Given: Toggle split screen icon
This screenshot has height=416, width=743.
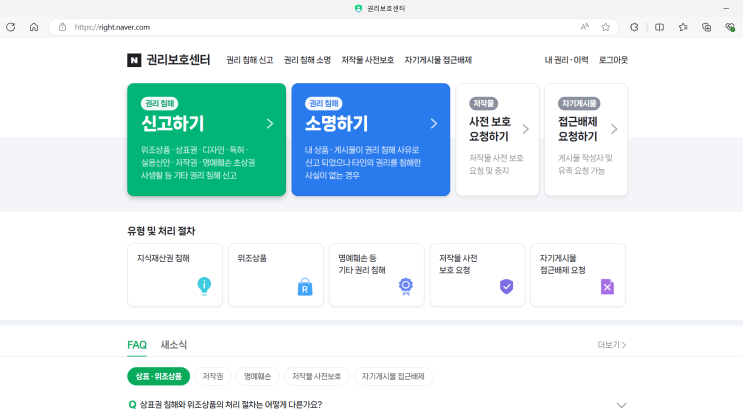Looking at the screenshot, I should point(659,27).
